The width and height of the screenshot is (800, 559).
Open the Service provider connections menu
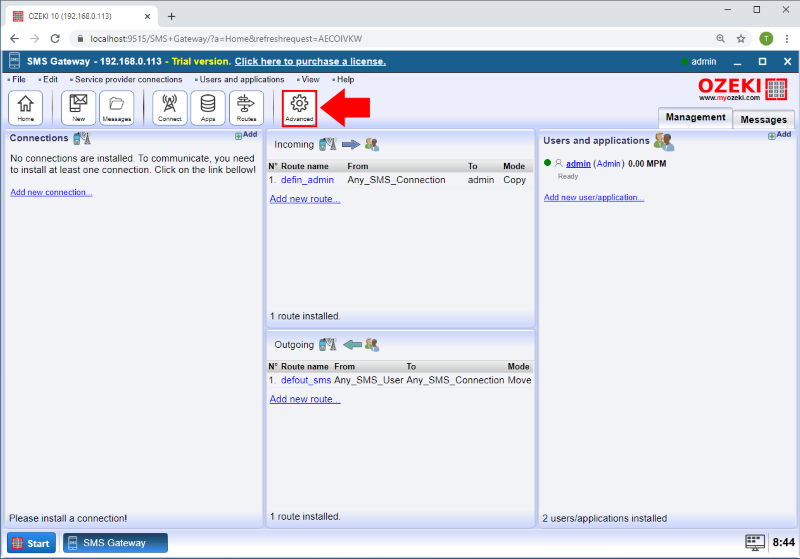[x=128, y=80]
